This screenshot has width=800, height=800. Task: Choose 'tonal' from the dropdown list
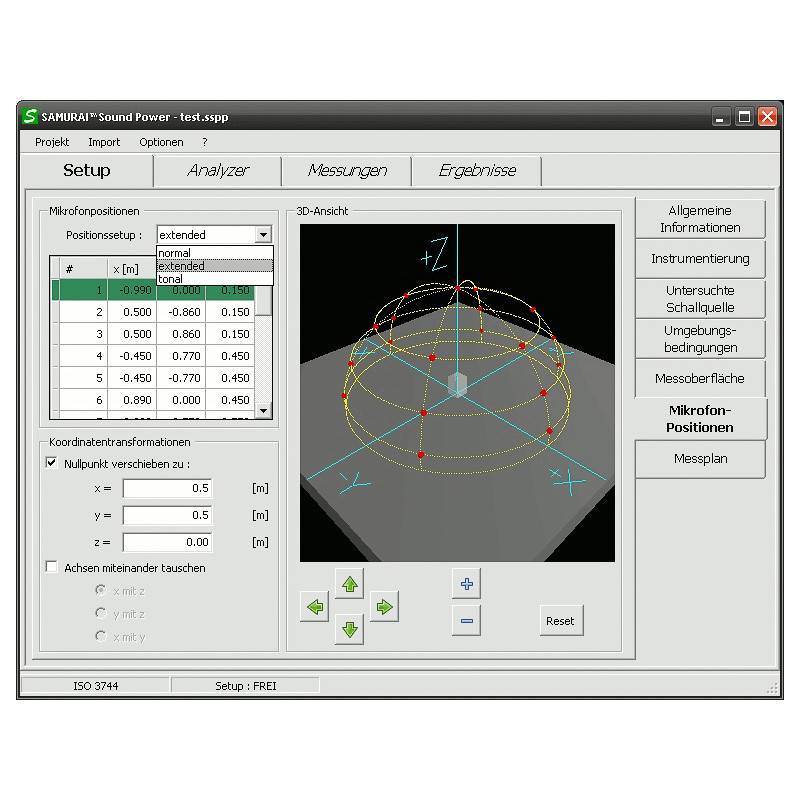(172, 279)
